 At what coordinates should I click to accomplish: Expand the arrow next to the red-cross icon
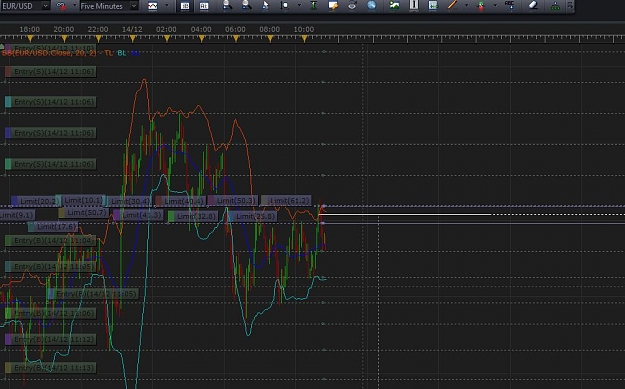(74, 6)
